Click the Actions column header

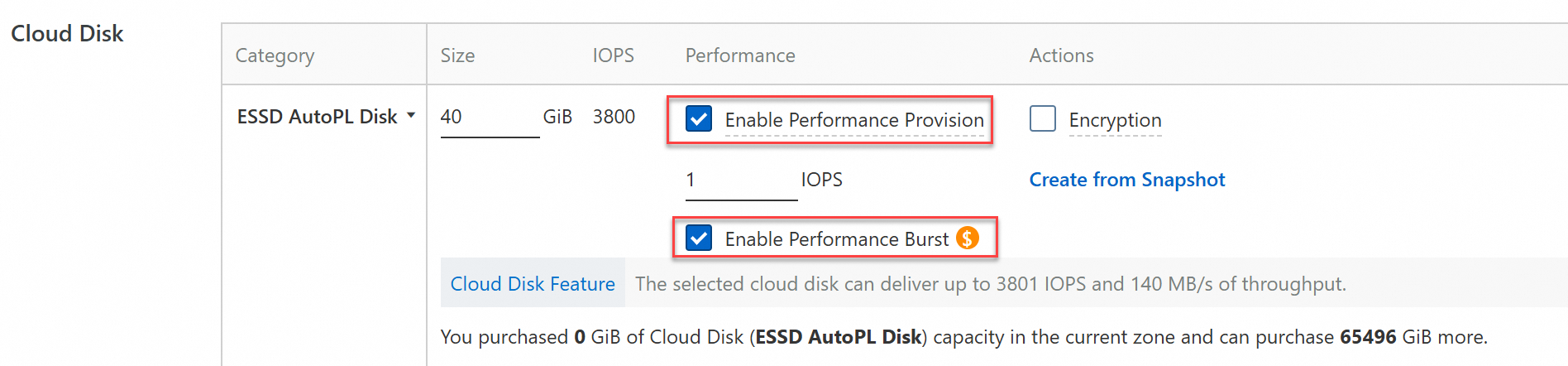click(x=1061, y=55)
